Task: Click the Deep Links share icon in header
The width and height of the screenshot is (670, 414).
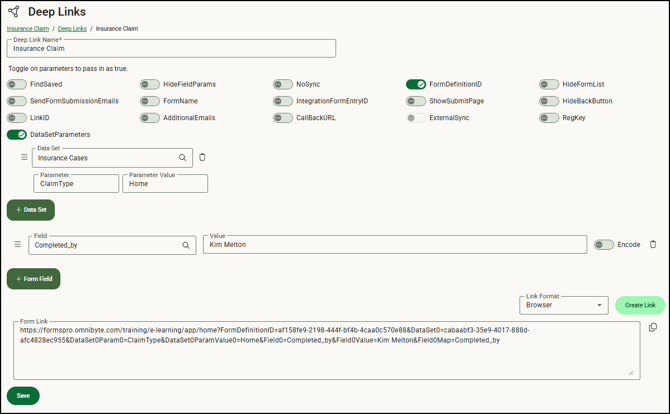Action: click(14, 12)
